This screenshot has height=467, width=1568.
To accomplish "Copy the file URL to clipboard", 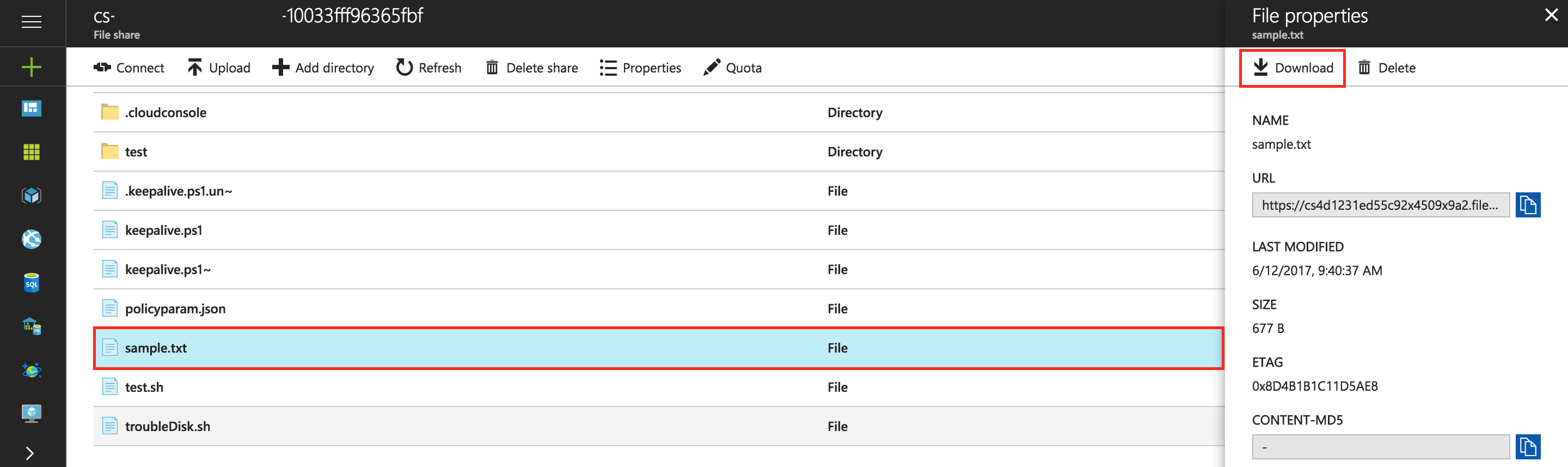I will (1528, 204).
